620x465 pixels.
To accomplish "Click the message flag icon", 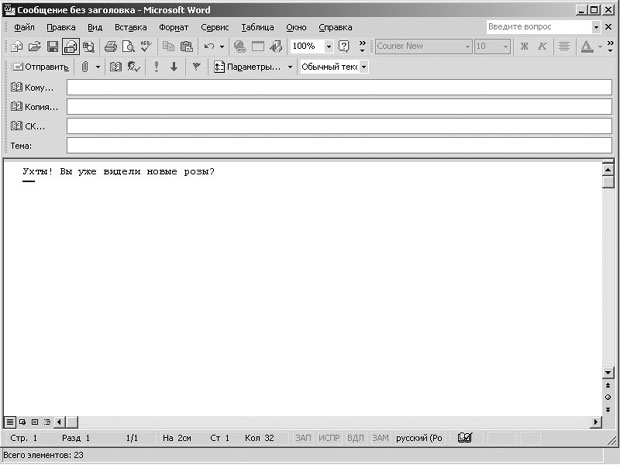I will pos(196,67).
